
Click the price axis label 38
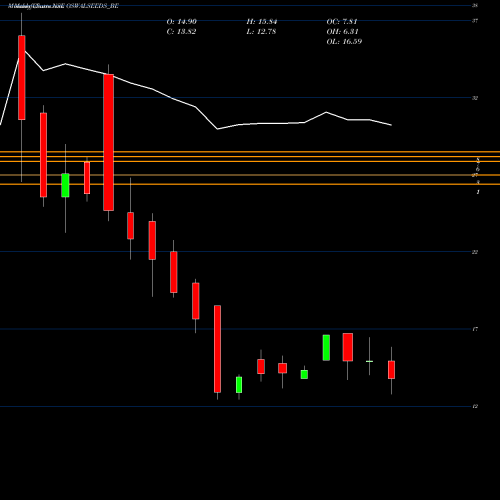[x=475, y=5]
